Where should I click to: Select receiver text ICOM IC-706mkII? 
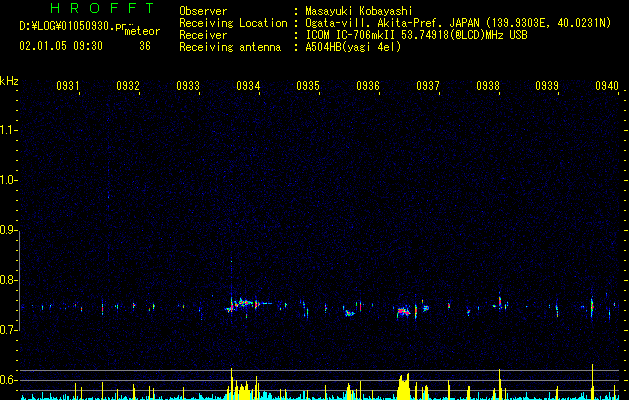click(351, 35)
